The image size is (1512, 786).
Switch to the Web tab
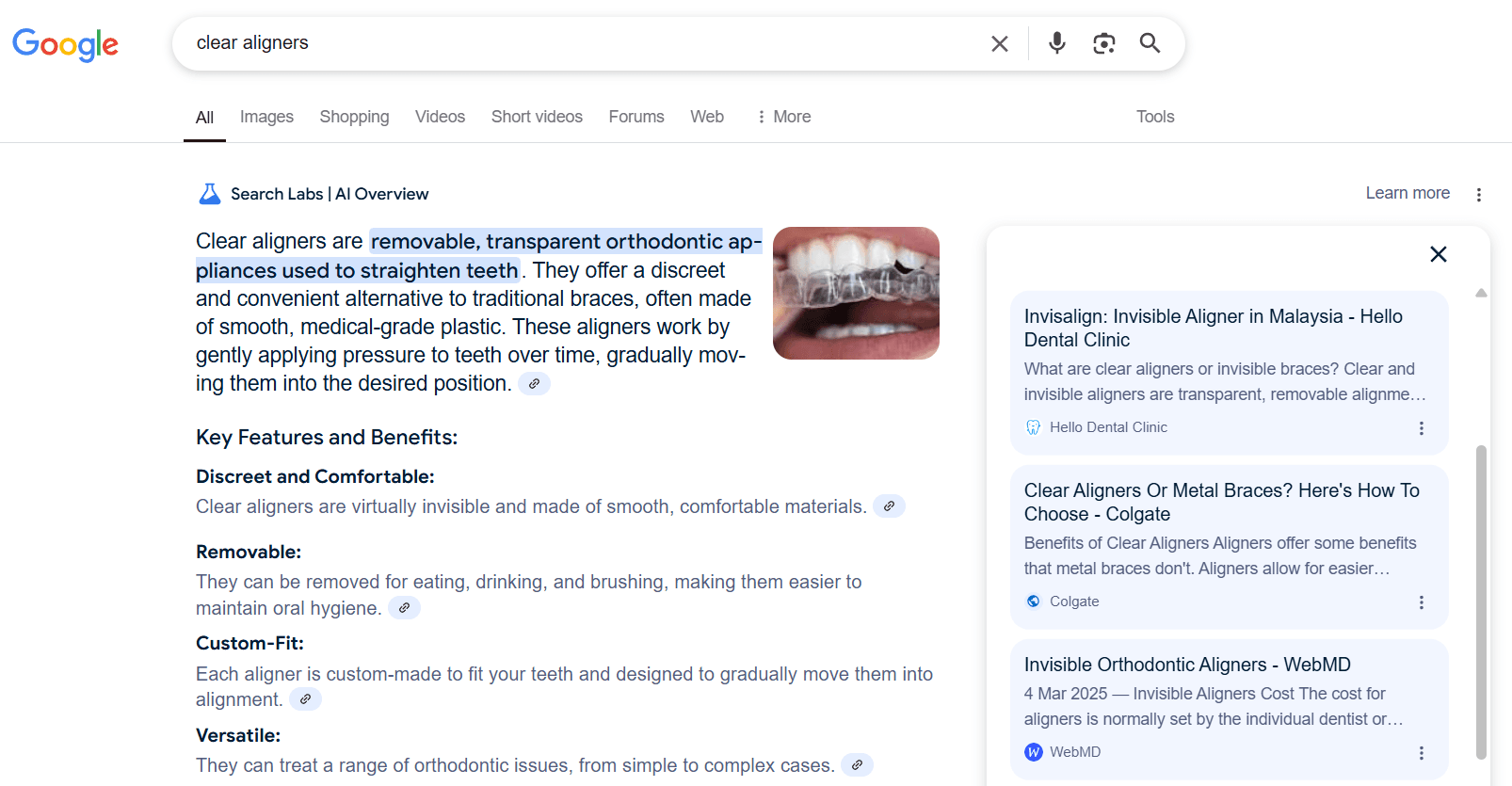pyautogui.click(x=707, y=117)
